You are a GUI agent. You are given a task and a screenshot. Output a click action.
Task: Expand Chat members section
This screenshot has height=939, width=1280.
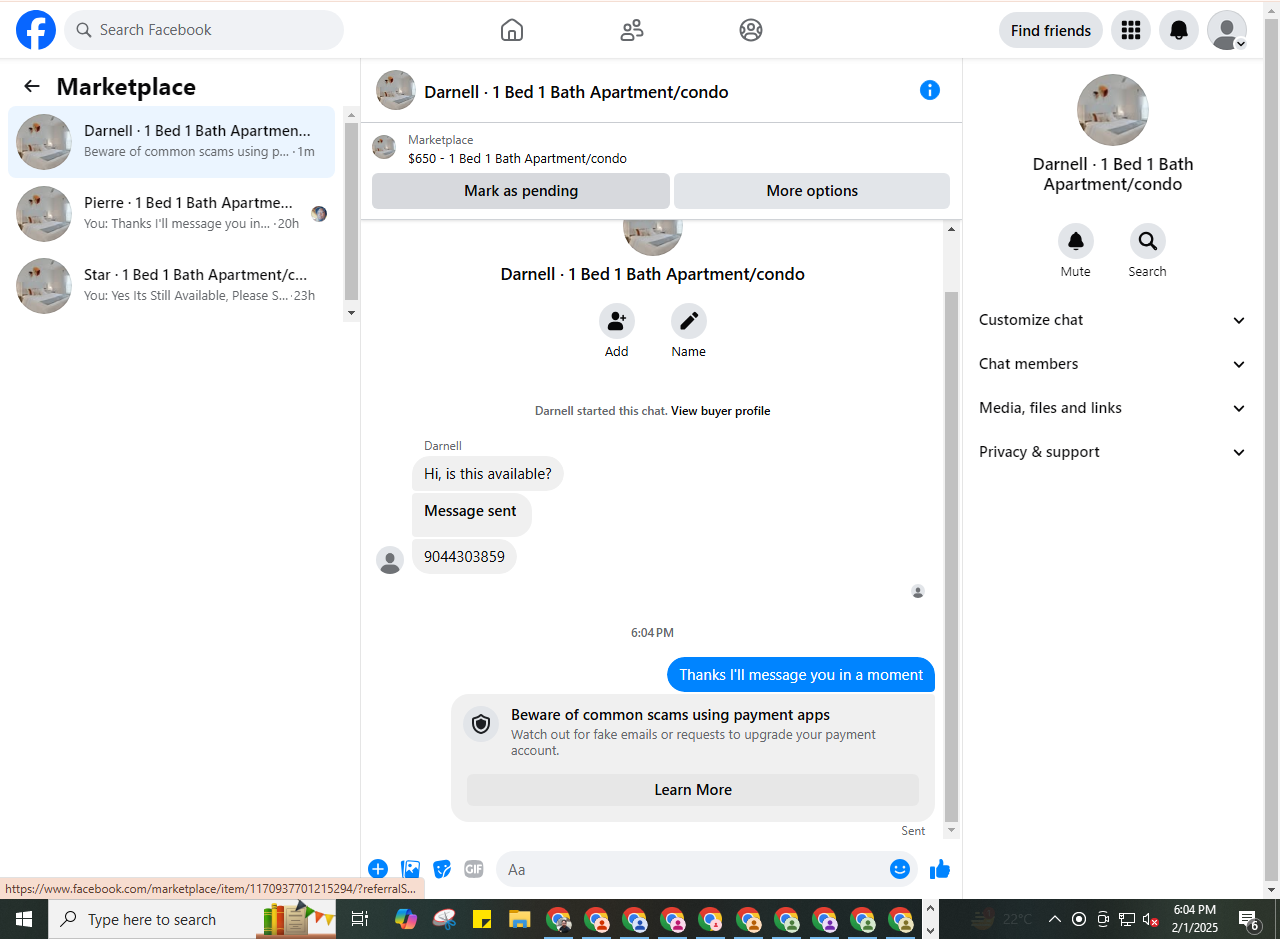[x=1113, y=364]
